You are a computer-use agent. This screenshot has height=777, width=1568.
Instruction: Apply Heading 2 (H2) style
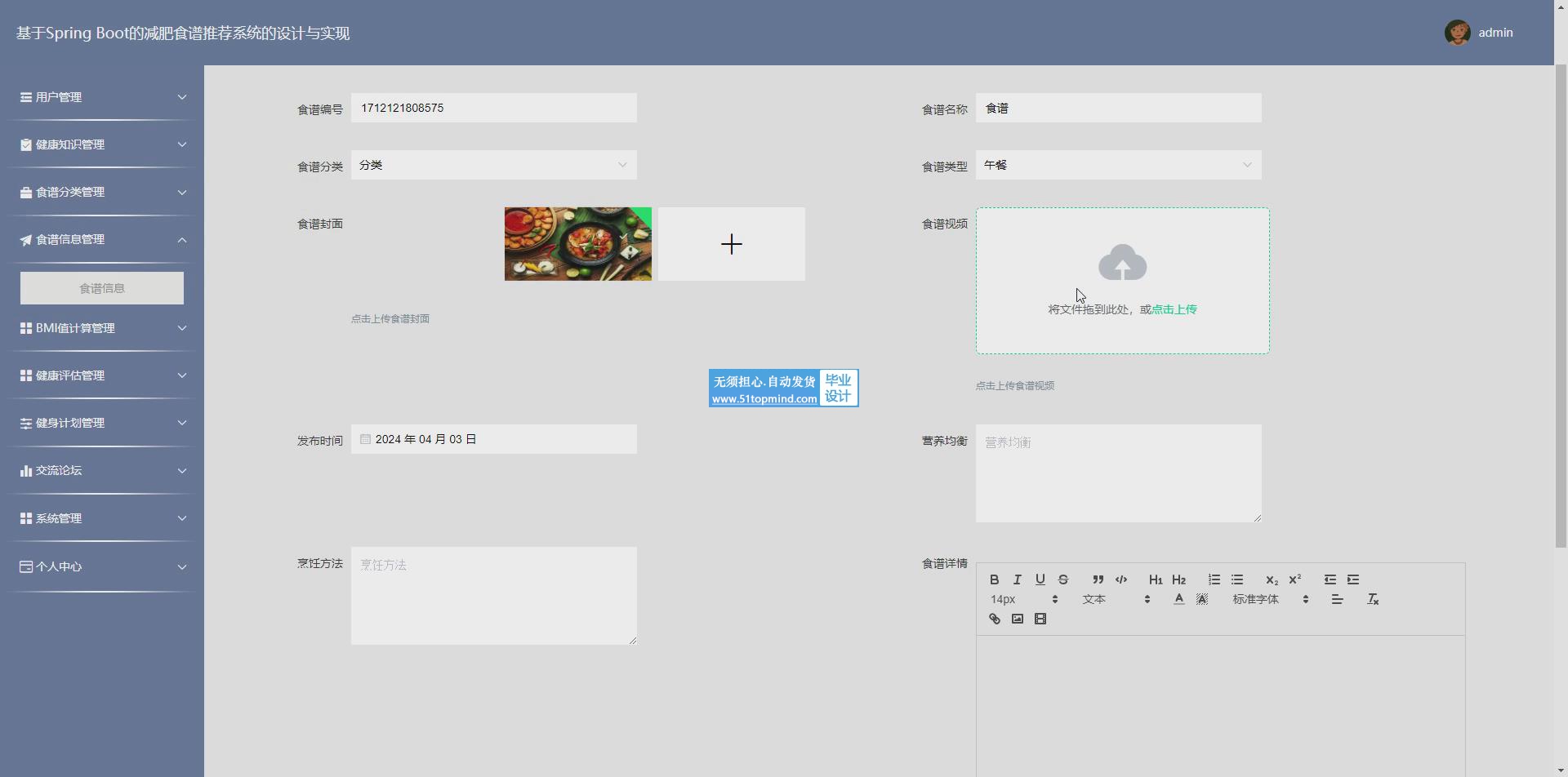pos(1178,579)
